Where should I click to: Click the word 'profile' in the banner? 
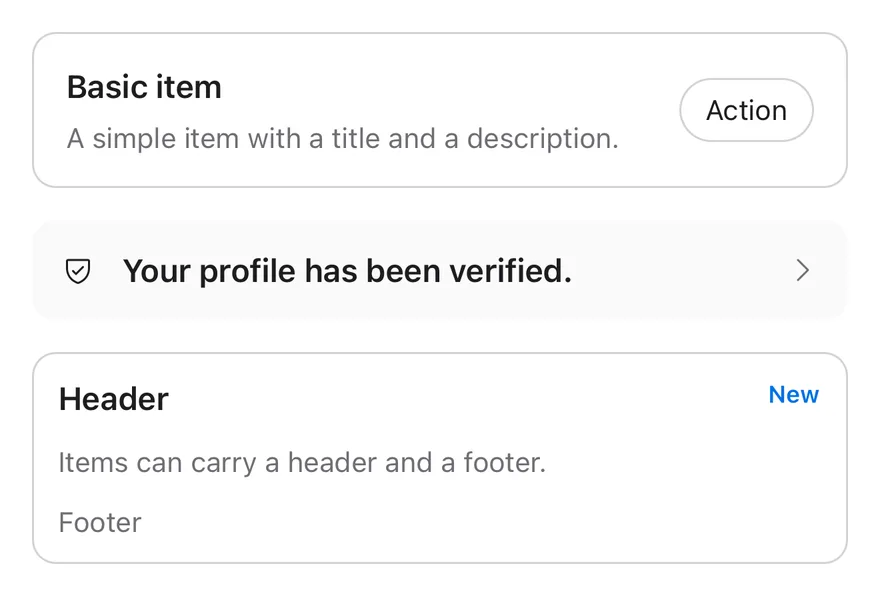(248, 272)
